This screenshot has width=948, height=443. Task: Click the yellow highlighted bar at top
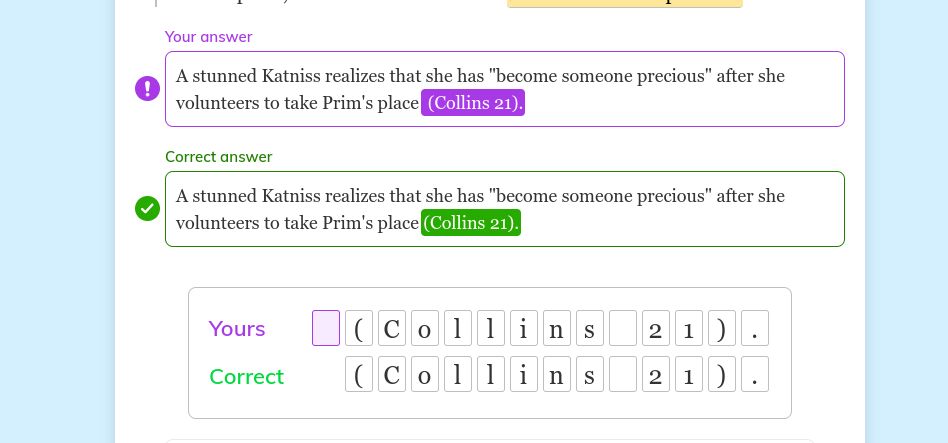tap(624, 3)
